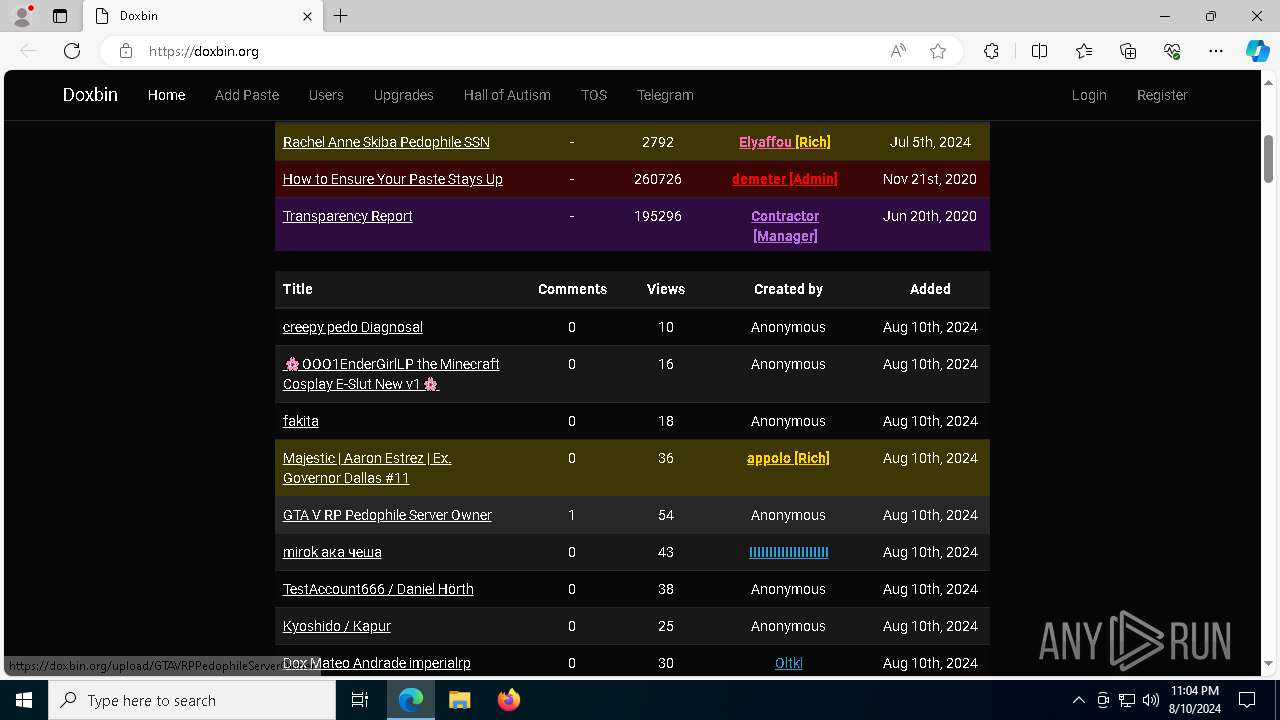1280x720 pixels.
Task: Toggle split screen view
Action: point(1039,51)
